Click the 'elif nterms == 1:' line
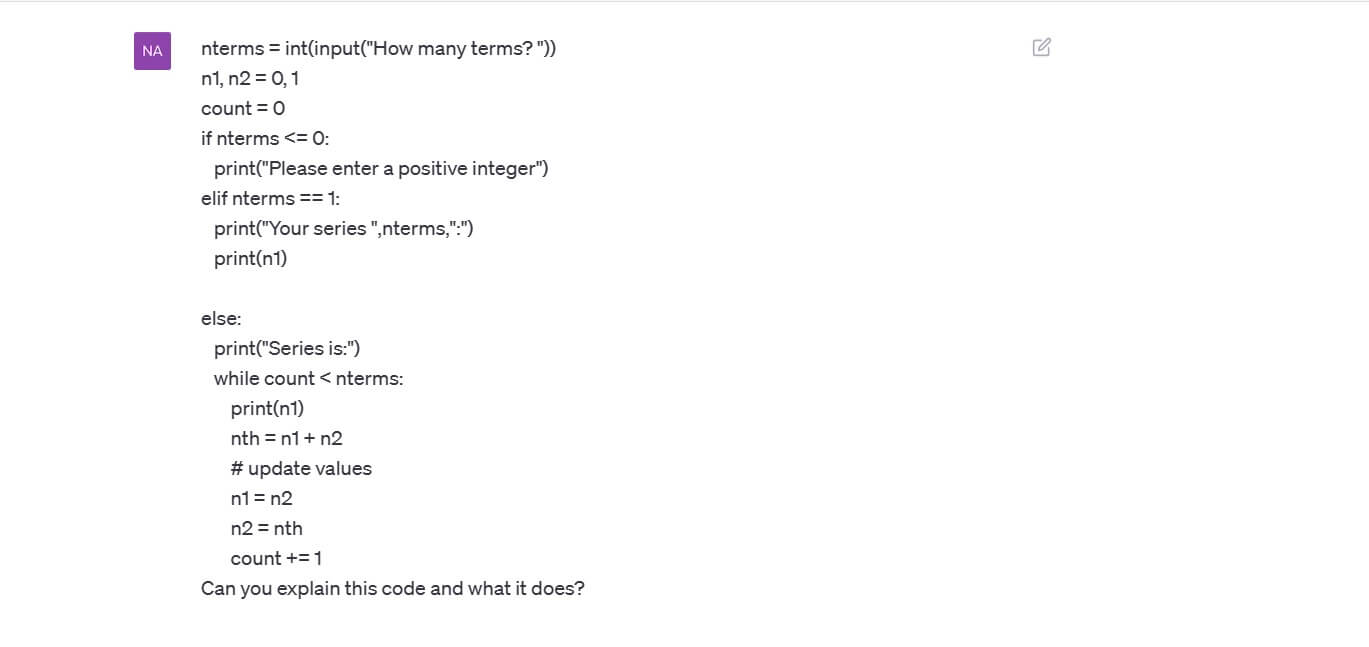Screen dimensions: 1369x647 click(271, 198)
